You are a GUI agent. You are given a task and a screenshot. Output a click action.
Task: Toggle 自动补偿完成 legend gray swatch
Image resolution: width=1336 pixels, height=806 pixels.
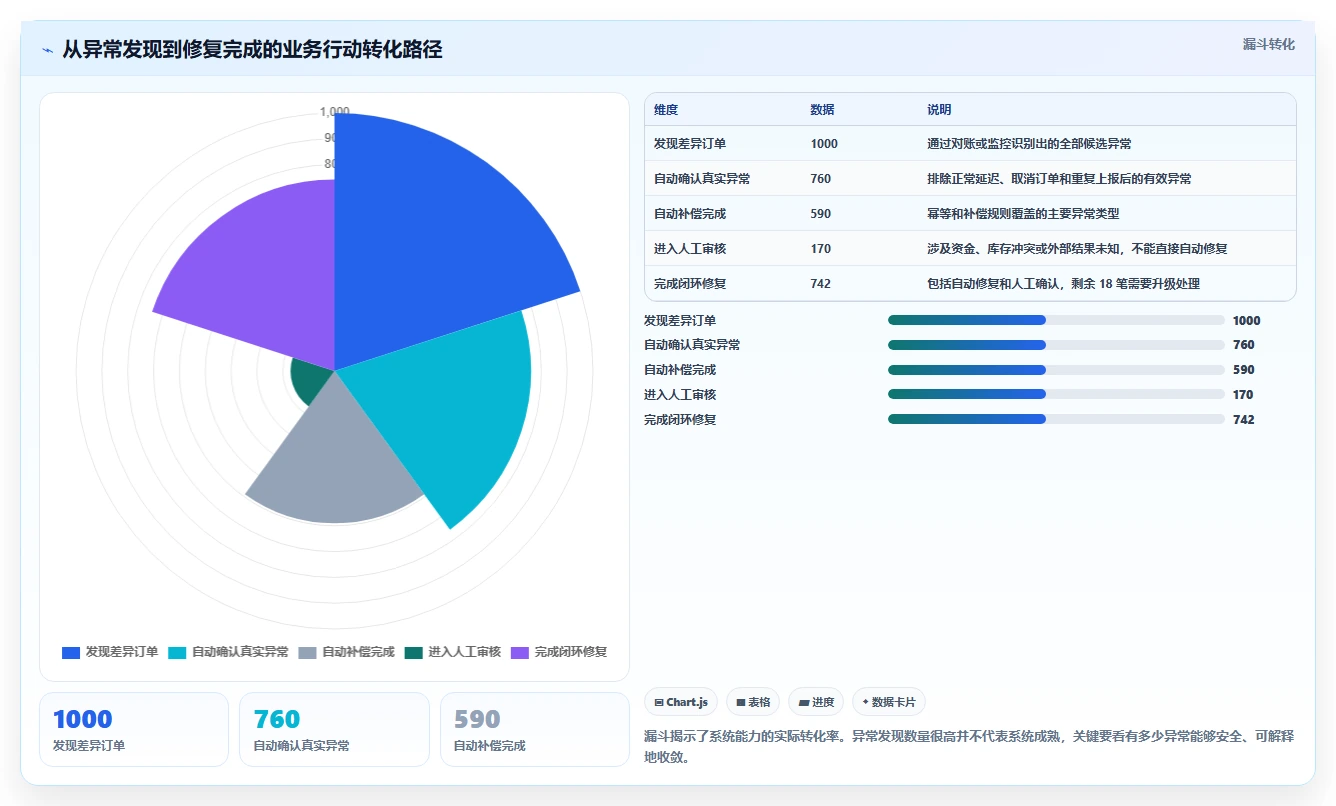307,652
